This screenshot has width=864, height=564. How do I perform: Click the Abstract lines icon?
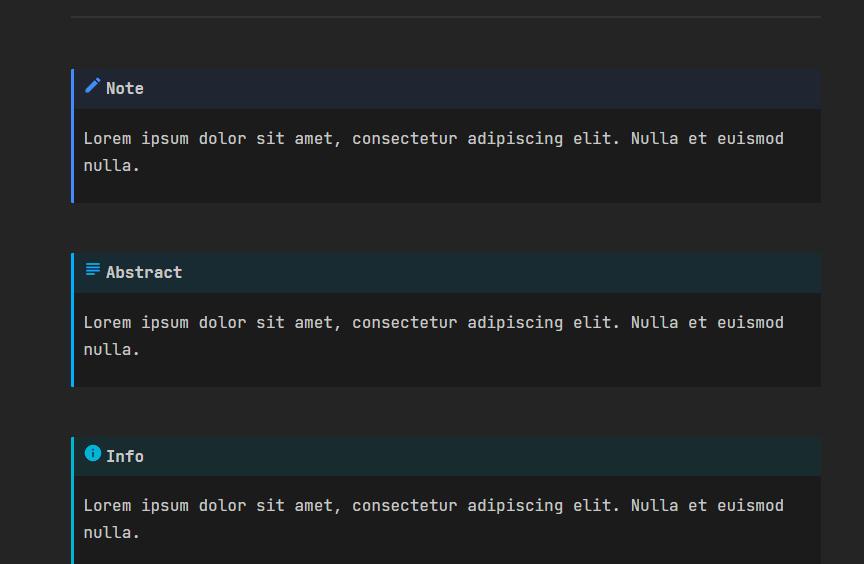point(93,270)
